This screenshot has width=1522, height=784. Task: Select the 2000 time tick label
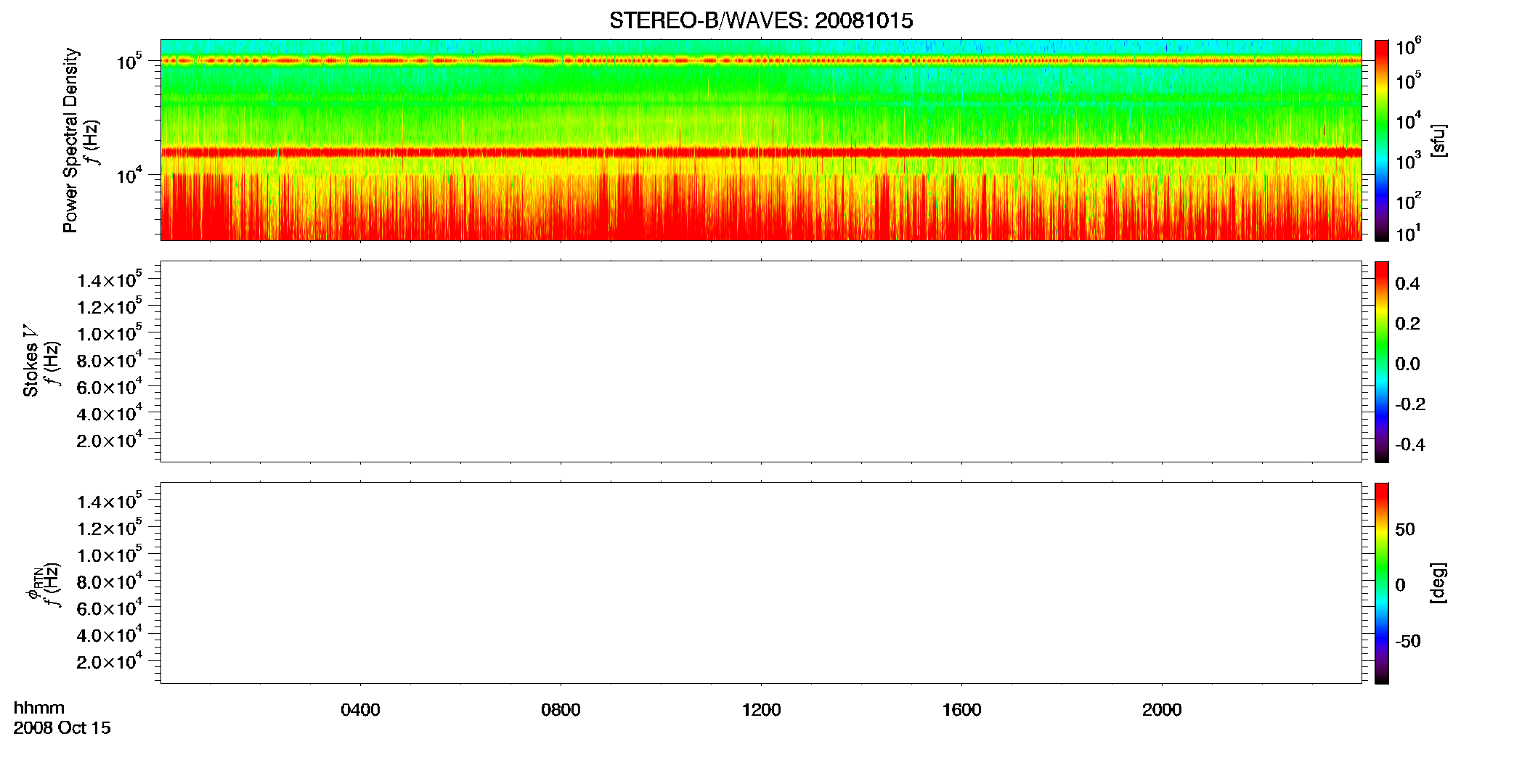[1162, 710]
